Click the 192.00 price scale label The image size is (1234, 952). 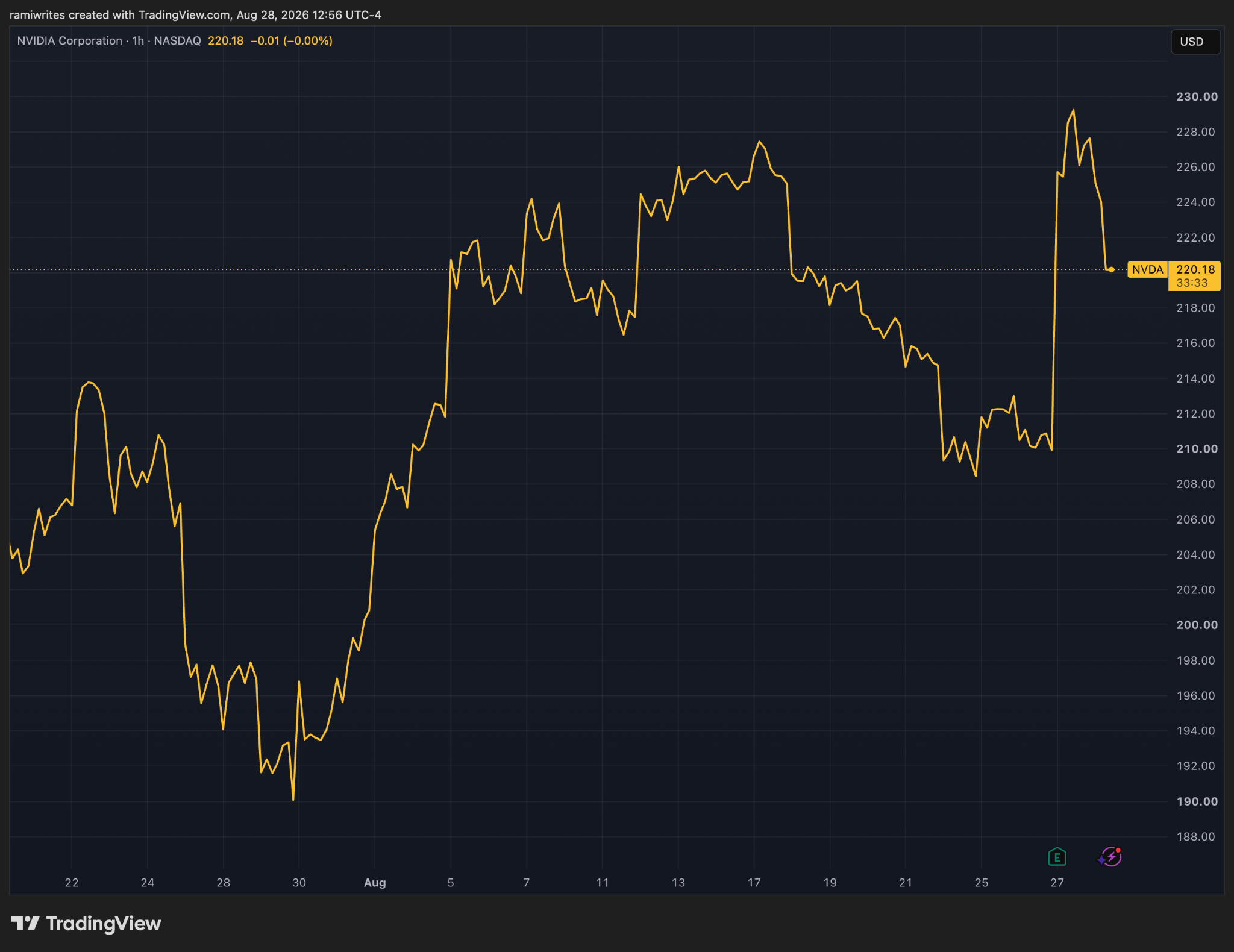[x=1195, y=766]
